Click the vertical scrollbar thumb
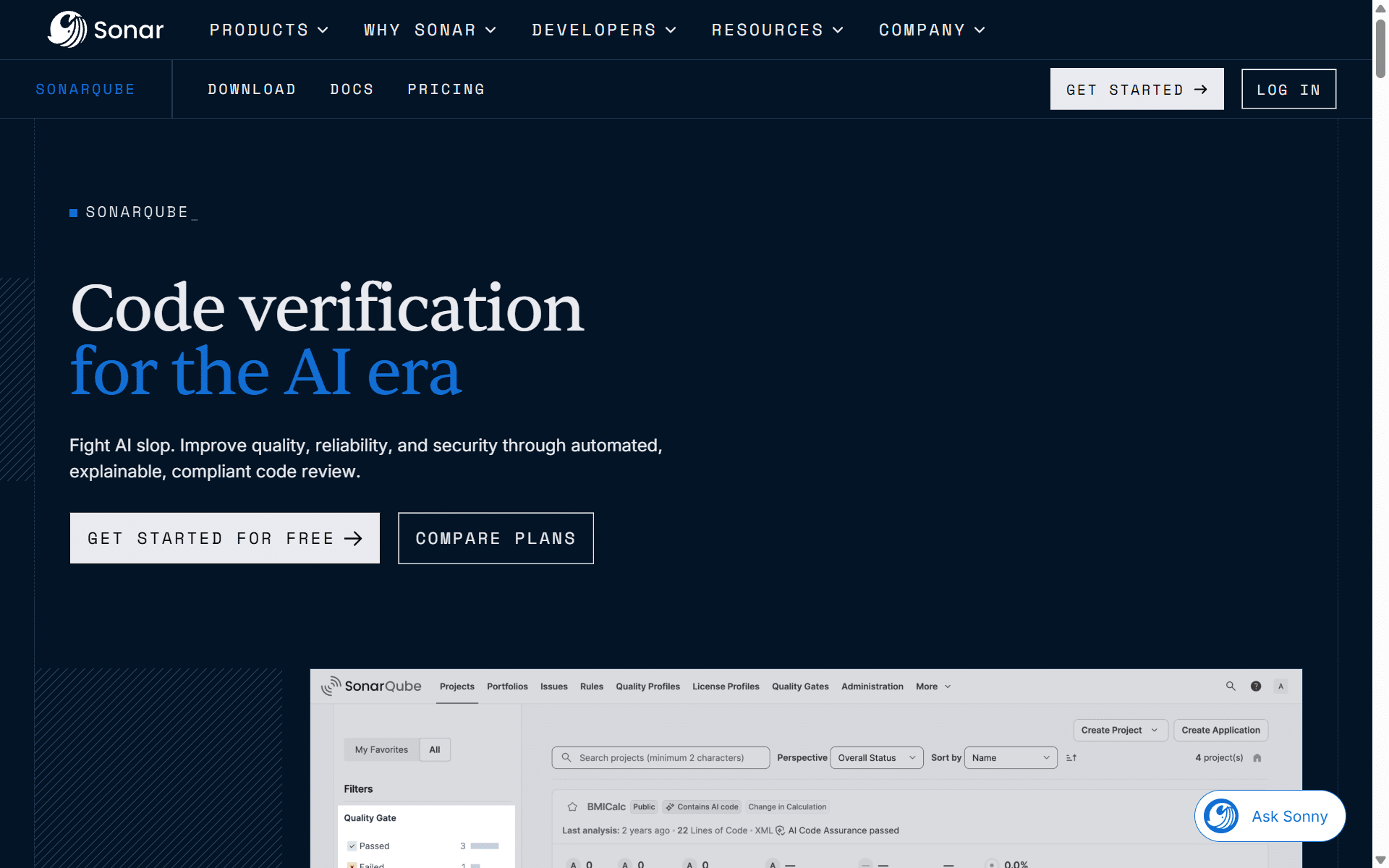Image resolution: width=1389 pixels, height=868 pixels. [x=1380, y=48]
